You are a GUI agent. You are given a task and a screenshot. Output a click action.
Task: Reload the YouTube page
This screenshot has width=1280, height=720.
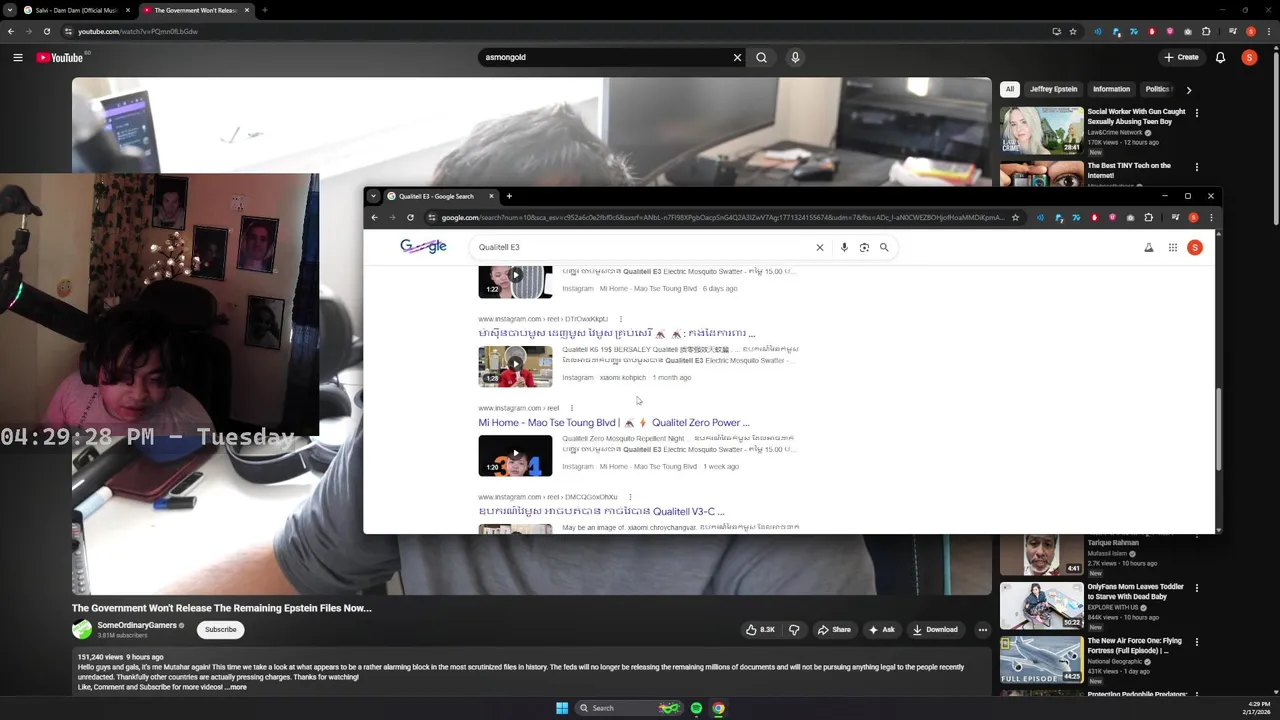46,31
